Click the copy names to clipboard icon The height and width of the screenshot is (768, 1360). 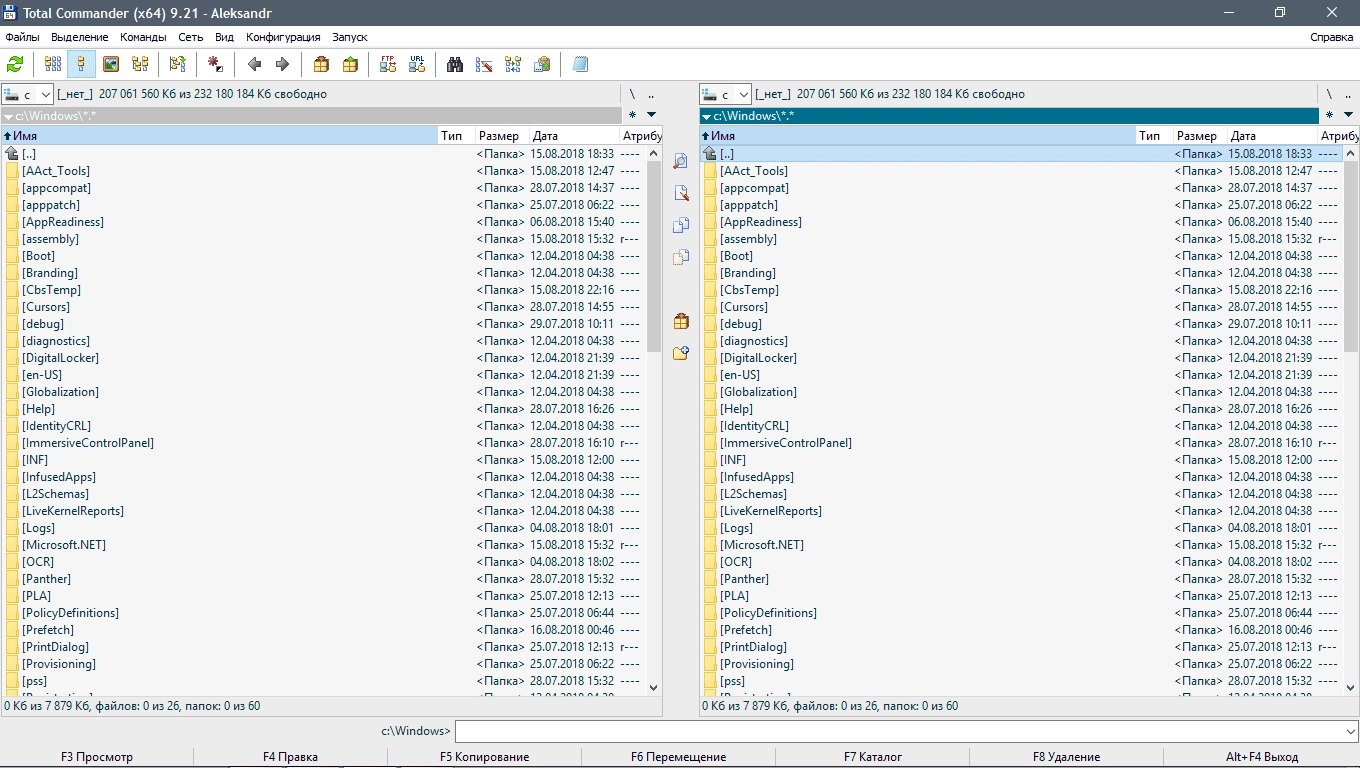click(542, 64)
